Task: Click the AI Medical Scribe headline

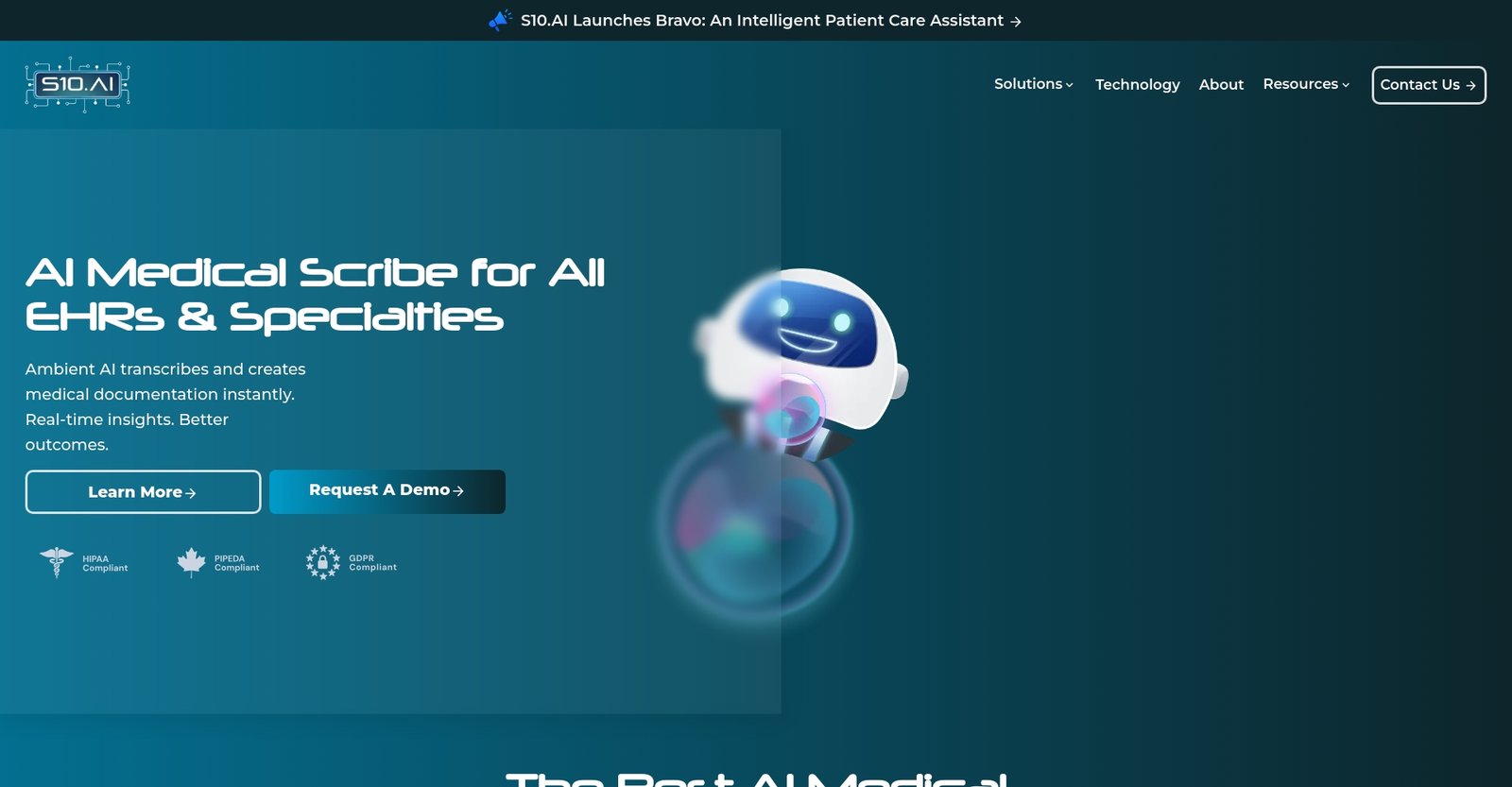Action: point(315,295)
